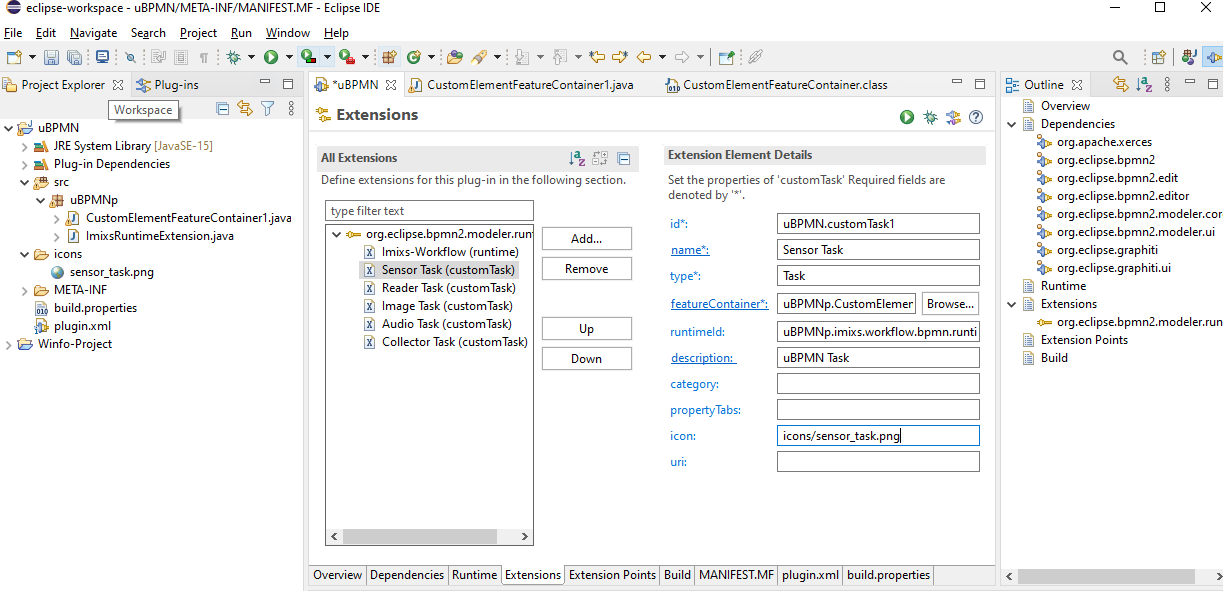
Task: Launch Eclipse application from Extensions header
Action: point(907,117)
